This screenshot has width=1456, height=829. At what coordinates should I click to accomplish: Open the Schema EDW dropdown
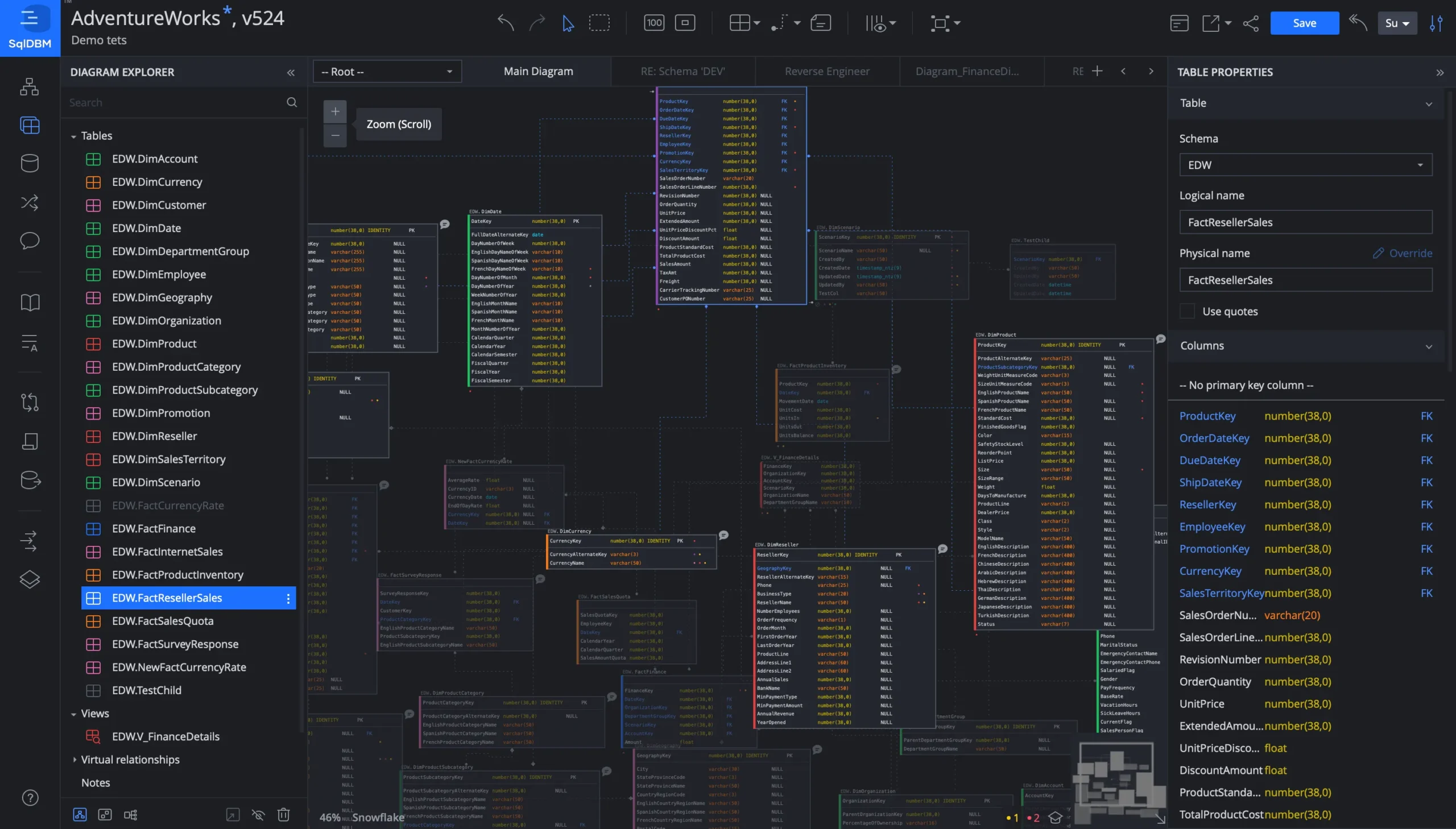click(1305, 165)
